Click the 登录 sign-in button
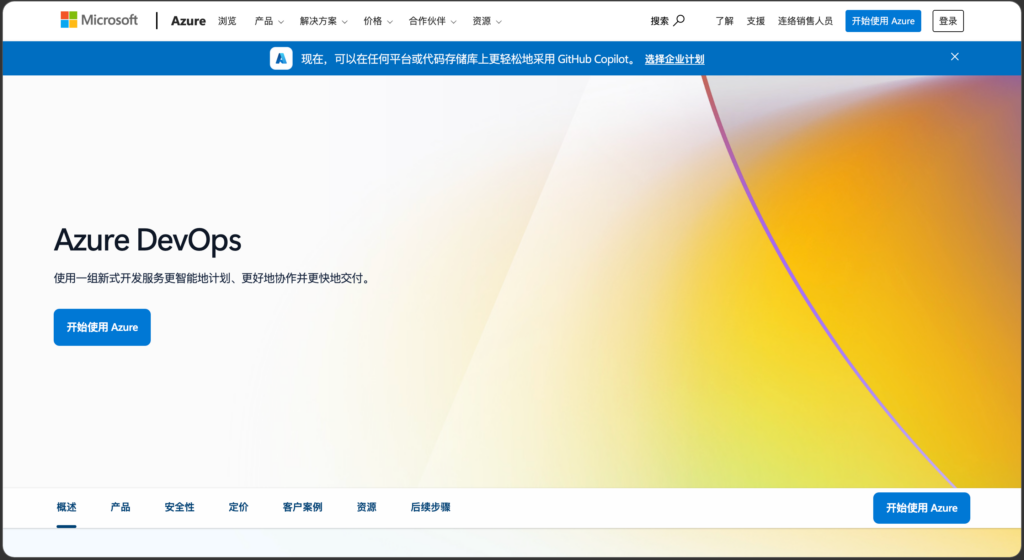Viewport: 1024px width, 560px height. [x=948, y=21]
